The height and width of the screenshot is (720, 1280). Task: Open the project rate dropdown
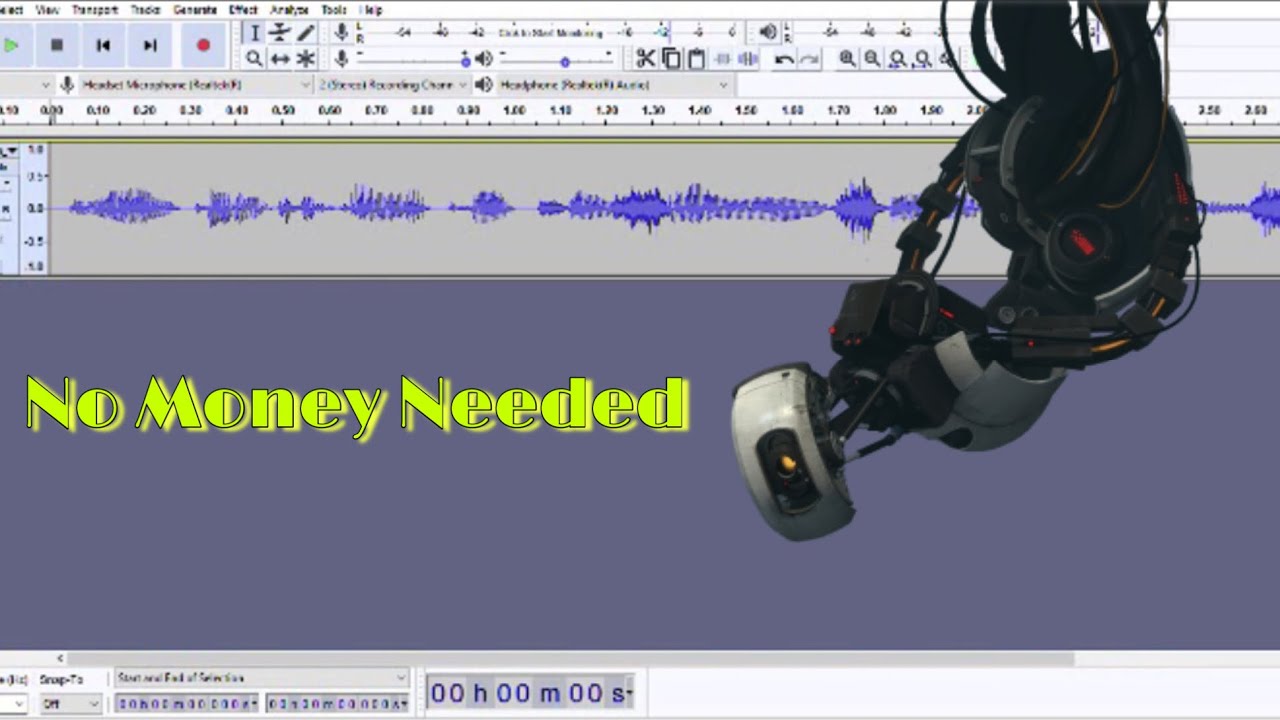(x=19, y=704)
